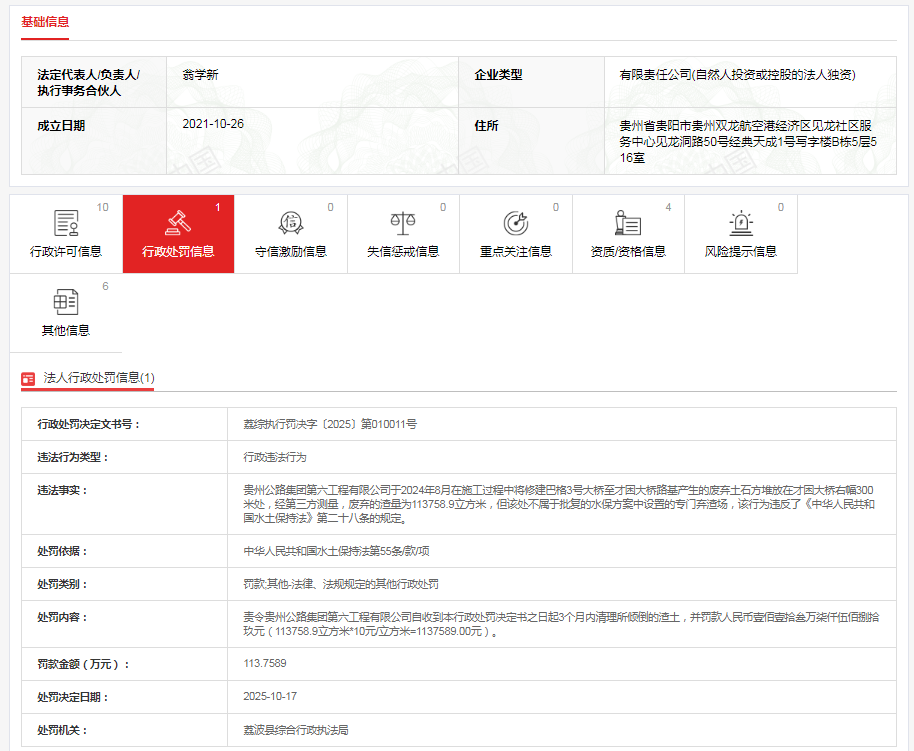Select the gavel icon for 行政处罚信息
This screenshot has height=751, width=914.
[178, 222]
